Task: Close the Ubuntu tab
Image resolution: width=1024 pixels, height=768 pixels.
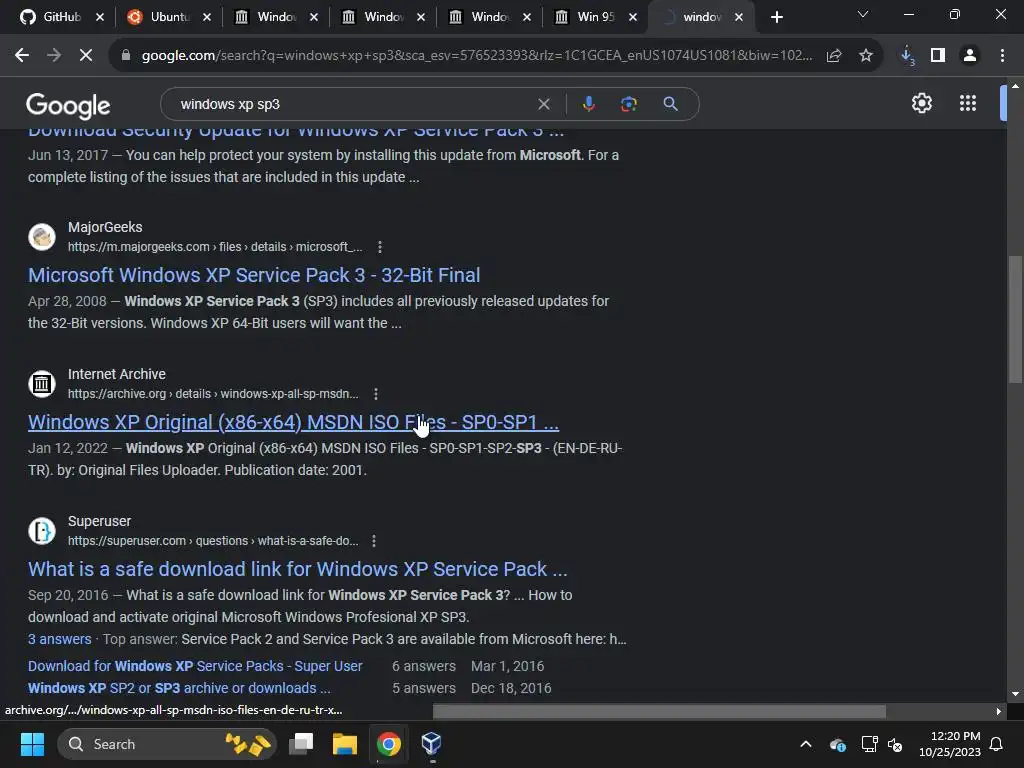Action: pyautogui.click(x=207, y=17)
